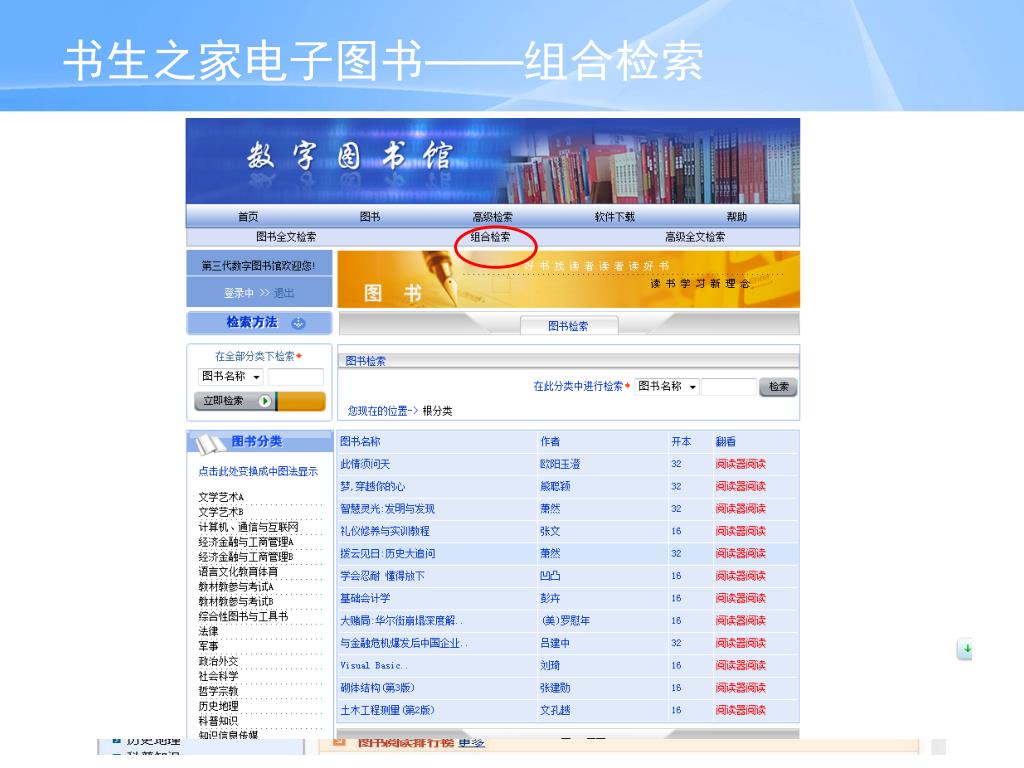Image resolution: width=1024 pixels, height=768 pixels.
Task: Select the 图书检索 tab
Action: [568, 326]
